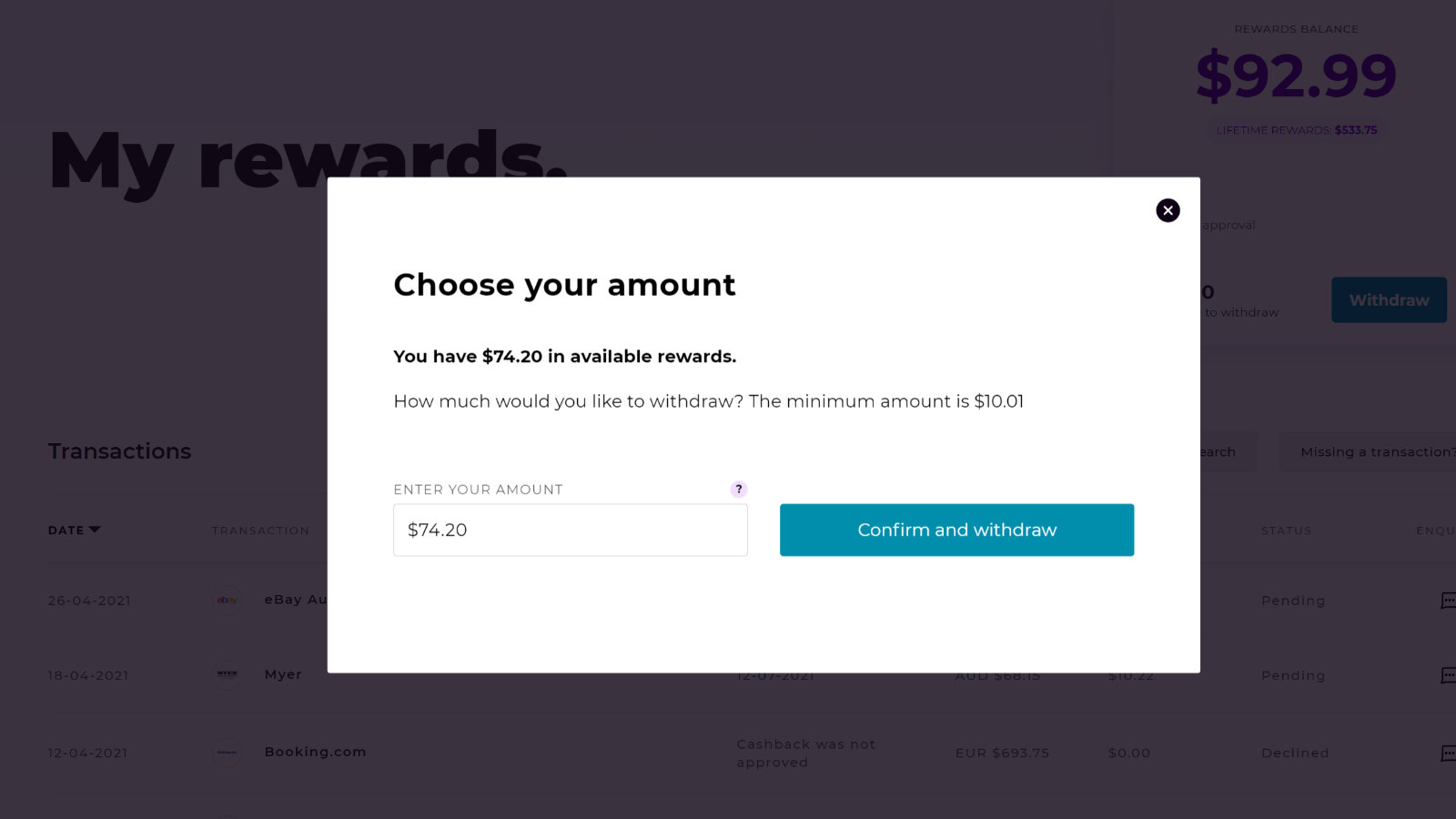This screenshot has width=1456, height=819.
Task: Select the withdrawal amount input showing $74.20
Action: [570, 530]
